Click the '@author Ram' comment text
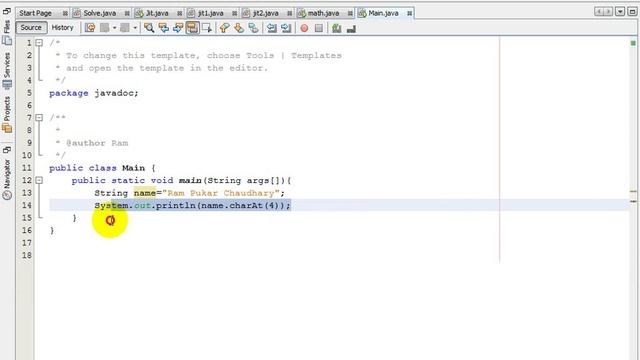 pyautogui.click(x=97, y=143)
